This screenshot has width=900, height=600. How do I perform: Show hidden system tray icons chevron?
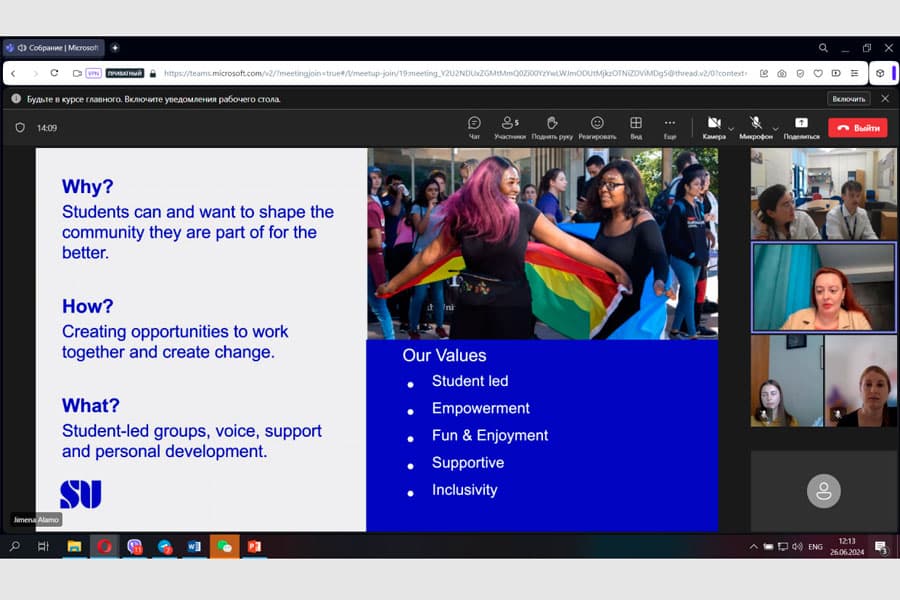click(x=753, y=547)
